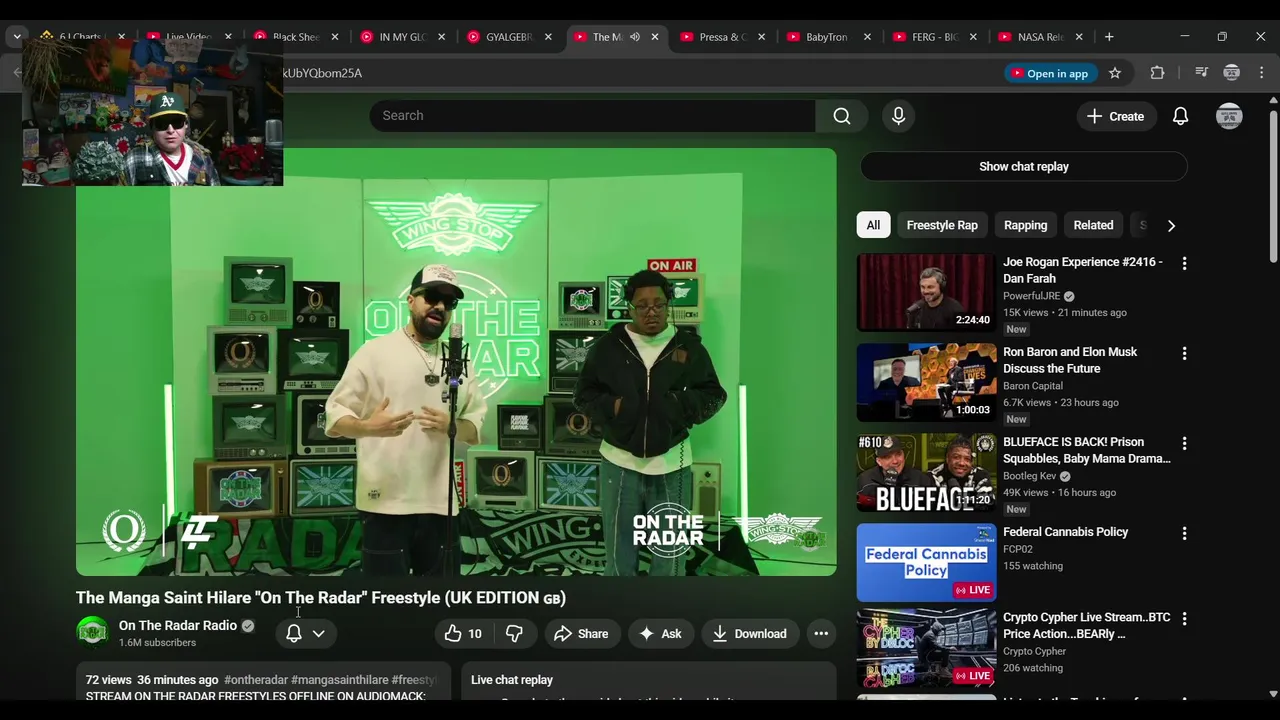
Task: Click the Ask button
Action: (660, 634)
